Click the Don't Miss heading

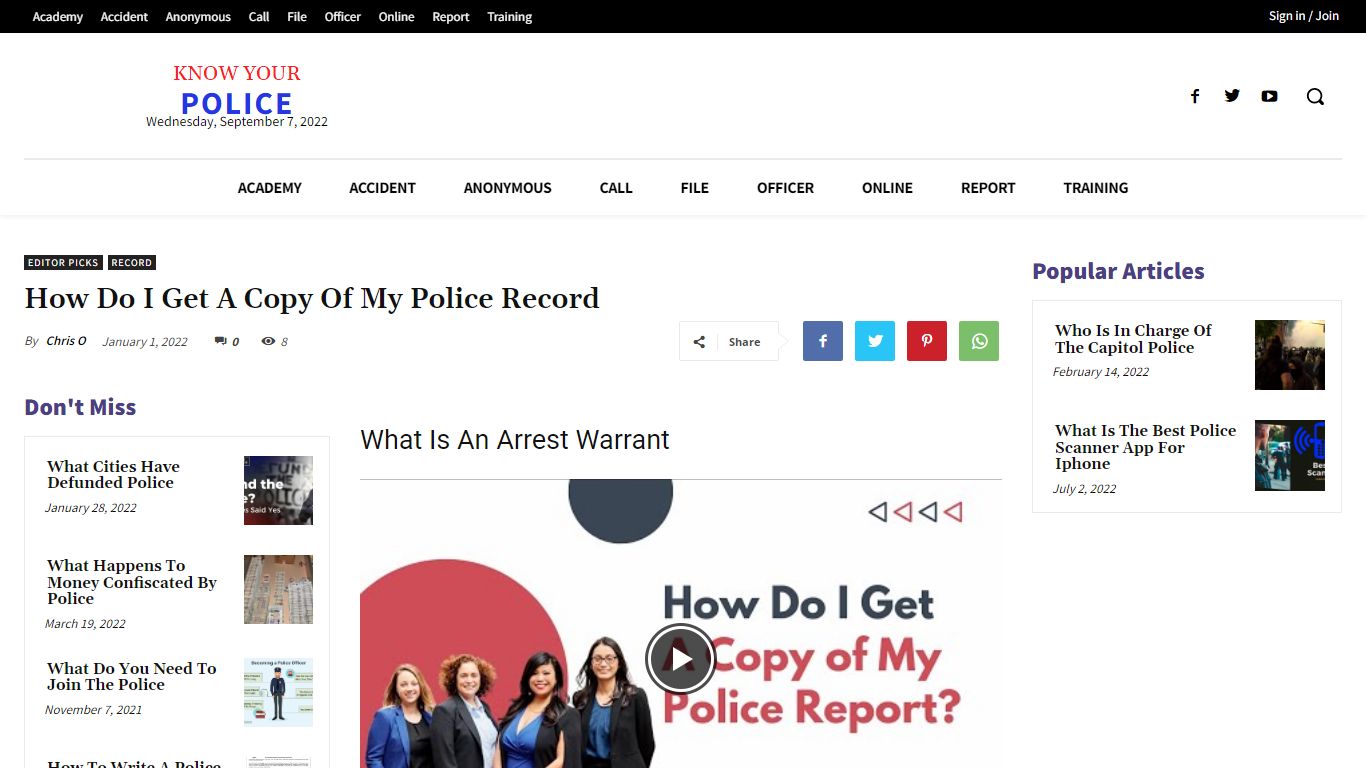80,407
